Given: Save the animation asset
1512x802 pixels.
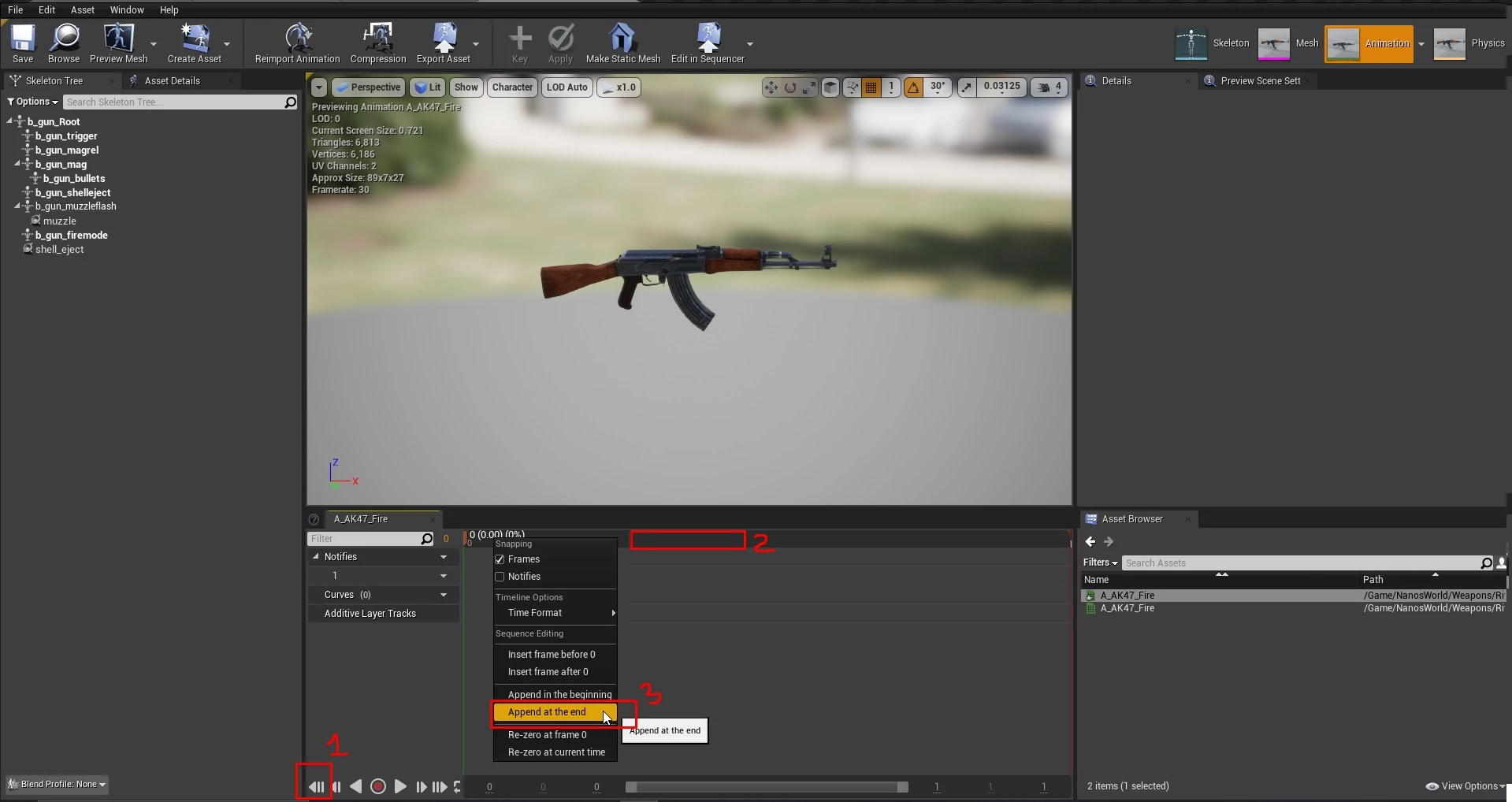Looking at the screenshot, I should (x=23, y=43).
